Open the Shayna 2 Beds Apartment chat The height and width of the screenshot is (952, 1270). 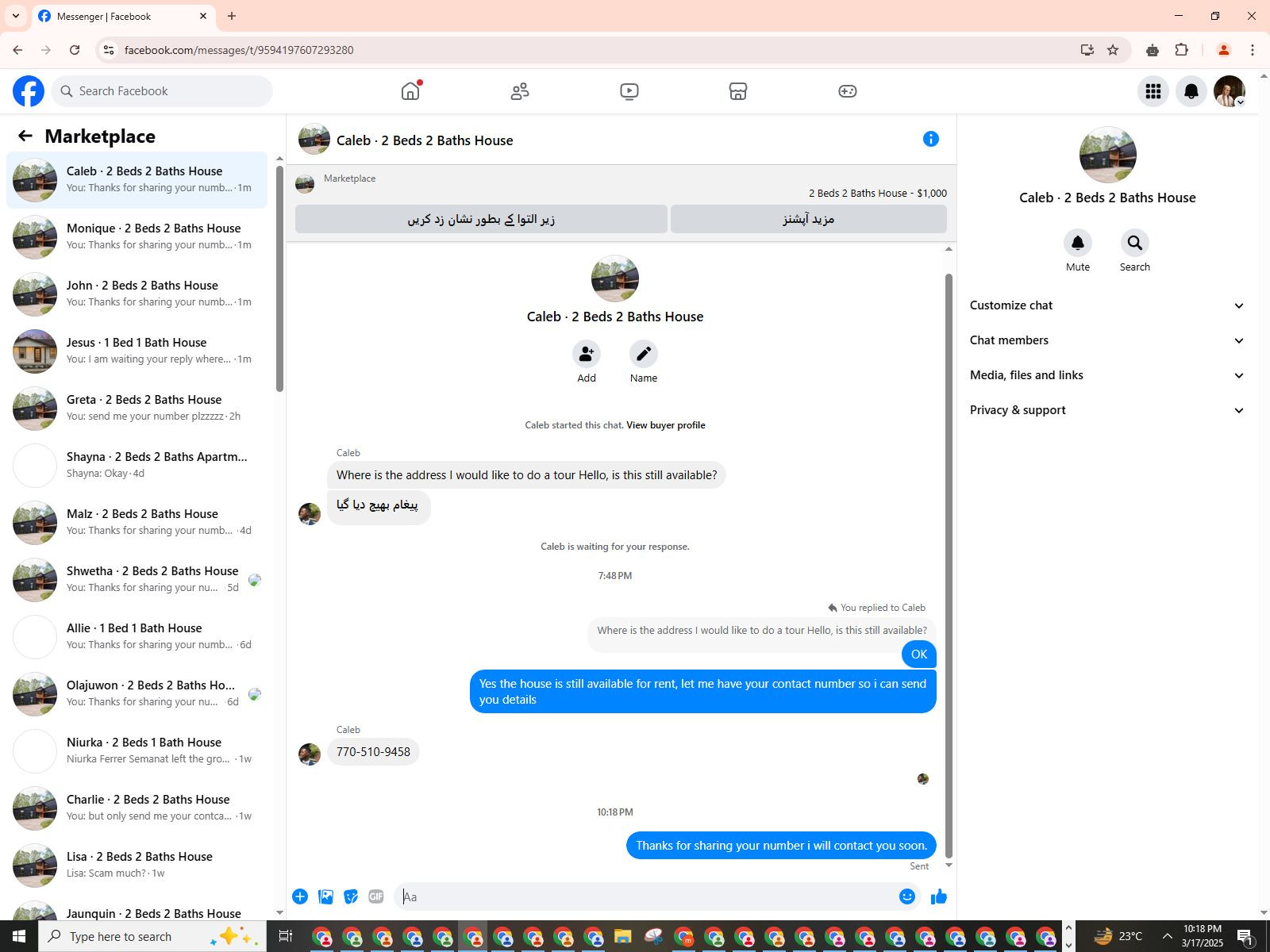coord(137,466)
